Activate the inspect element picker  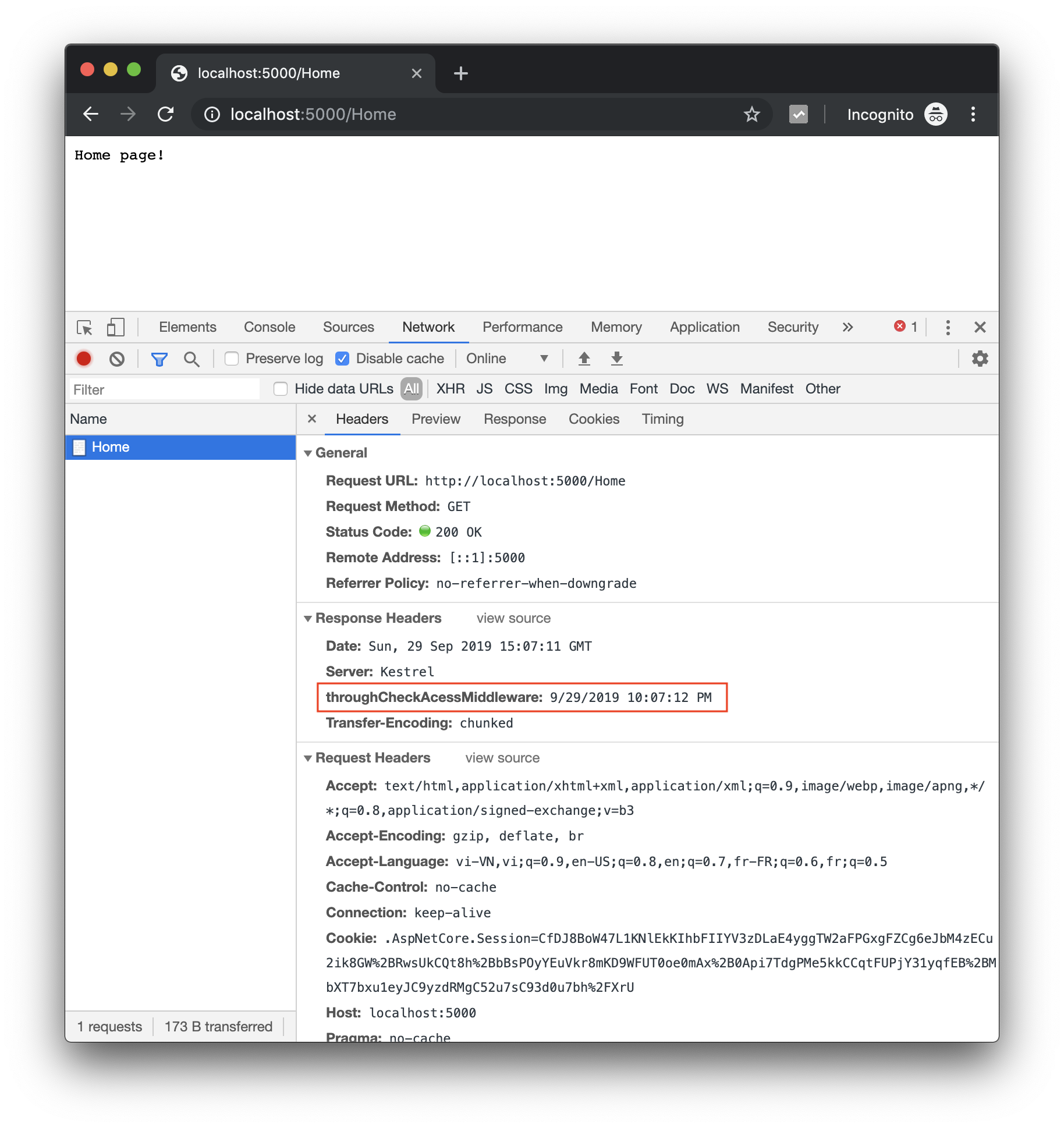[x=84, y=327]
